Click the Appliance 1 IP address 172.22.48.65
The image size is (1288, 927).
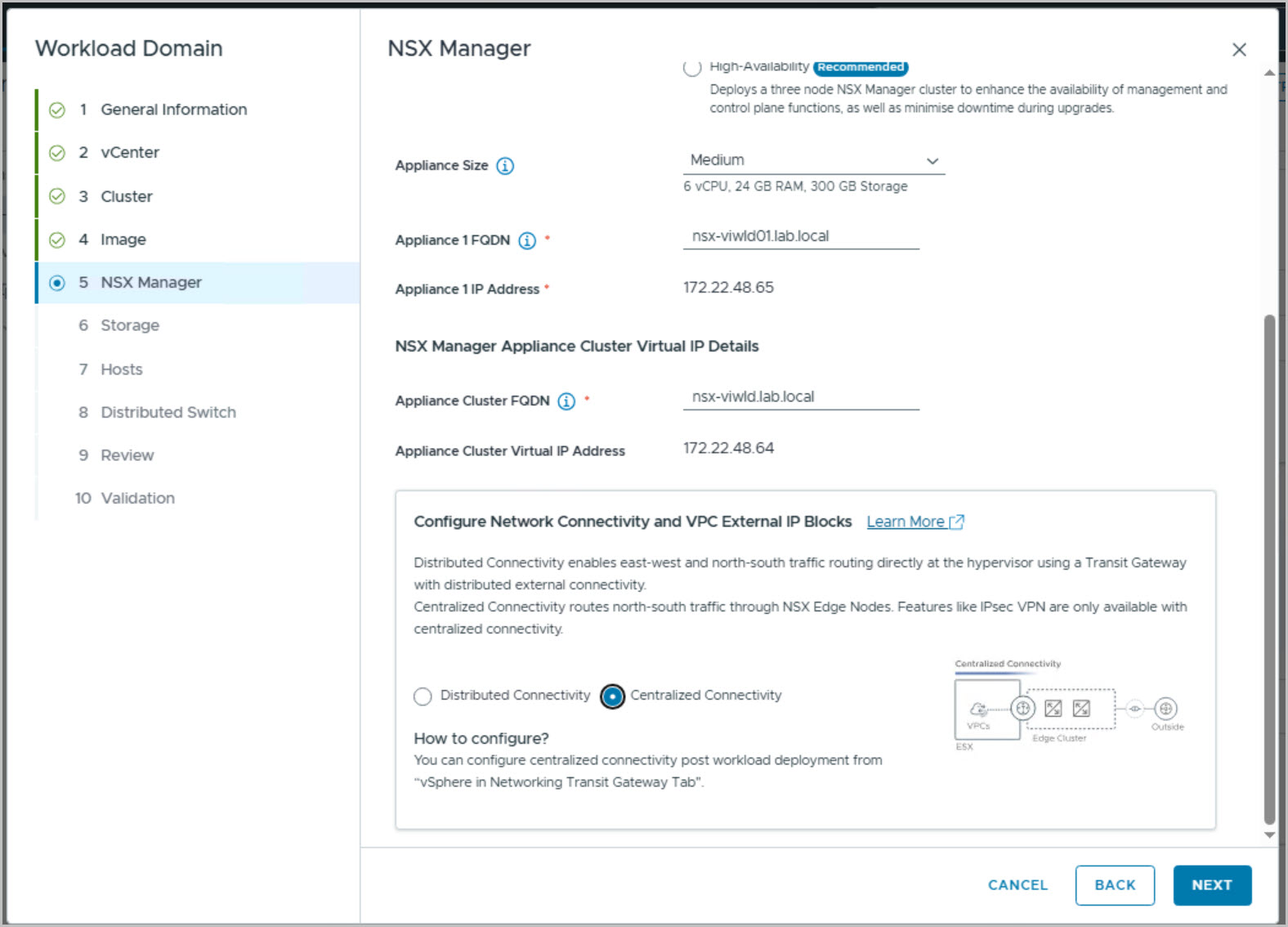click(x=728, y=288)
